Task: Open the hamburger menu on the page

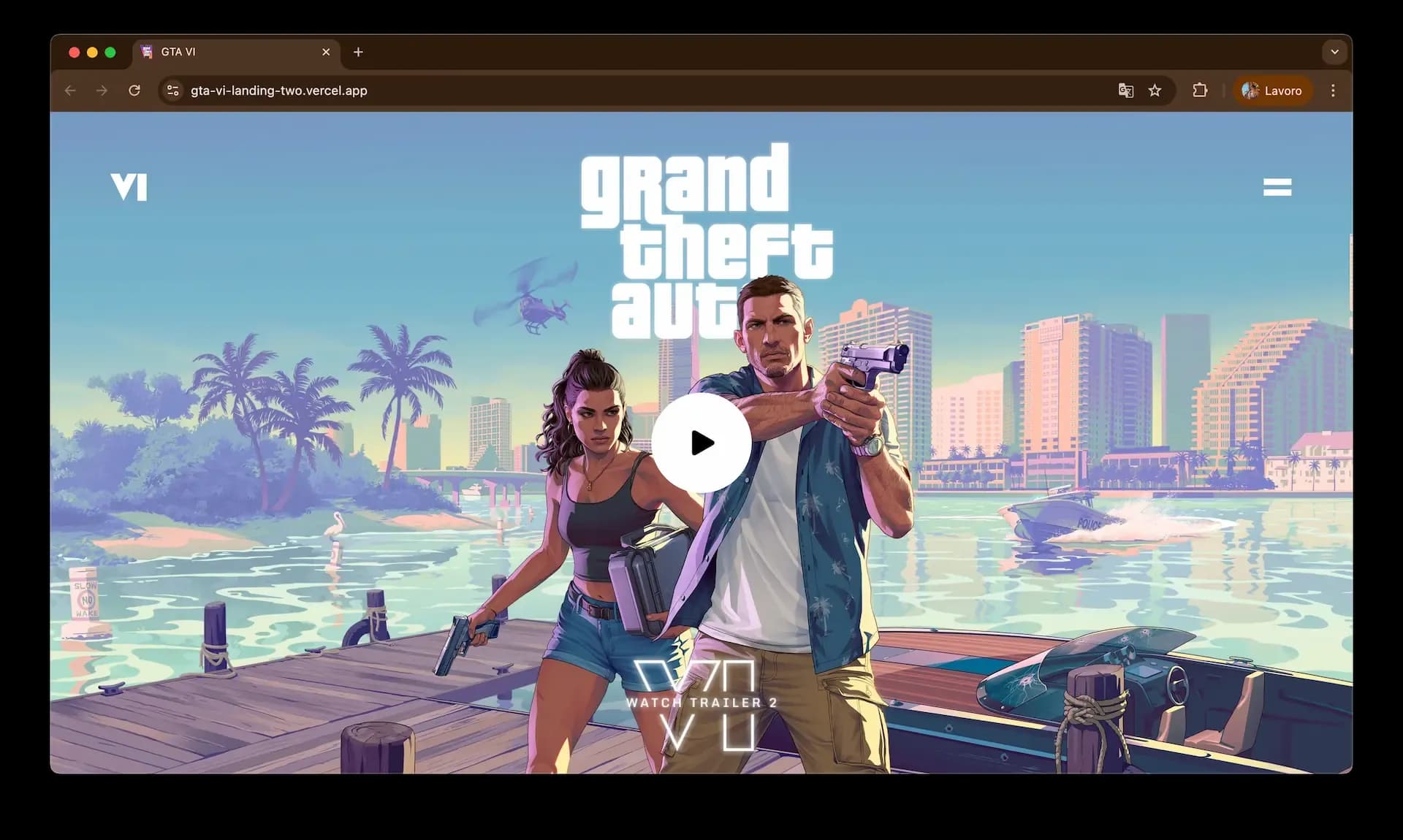Action: (1277, 188)
